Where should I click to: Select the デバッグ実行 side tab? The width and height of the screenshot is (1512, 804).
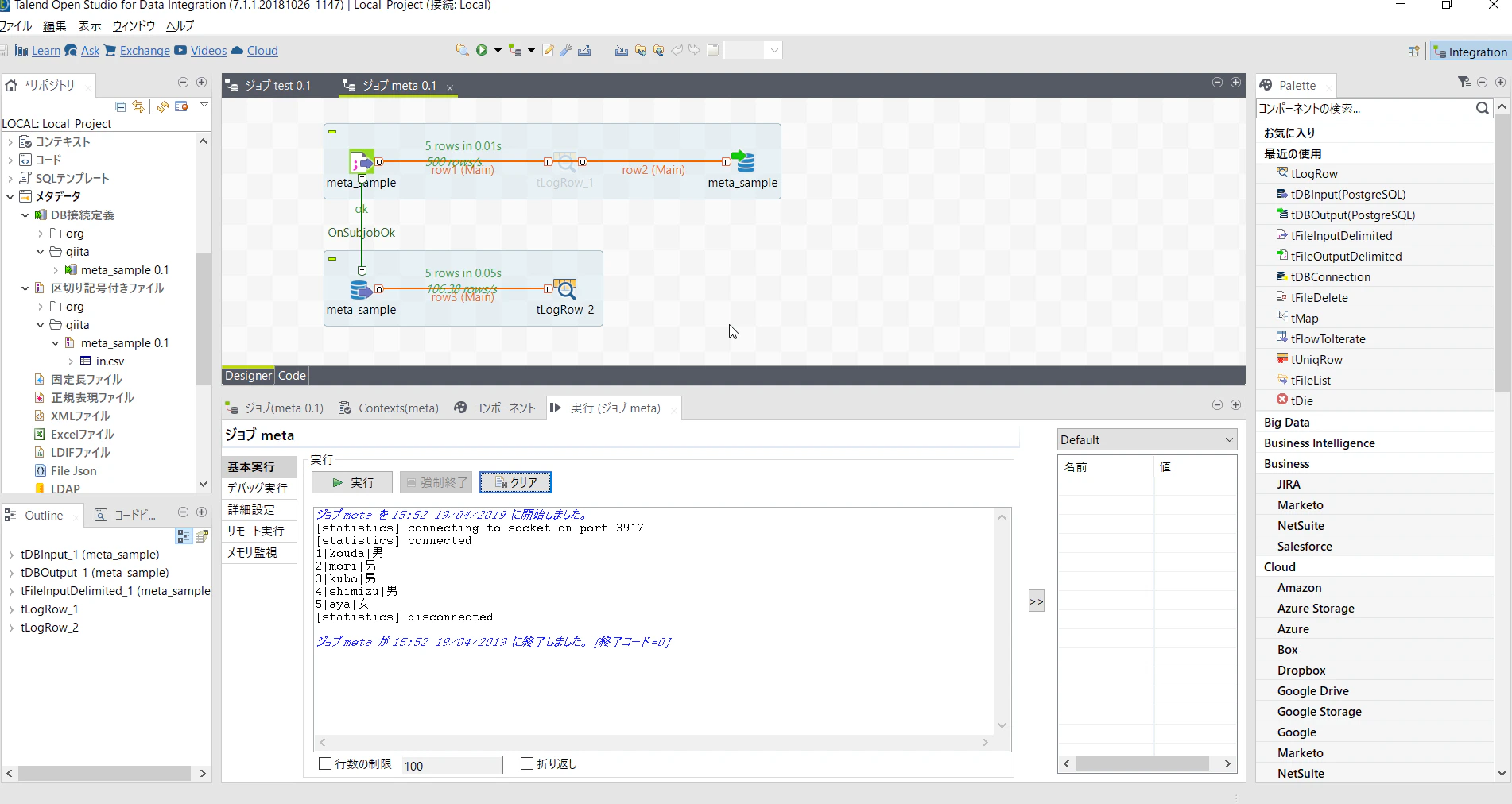258,488
